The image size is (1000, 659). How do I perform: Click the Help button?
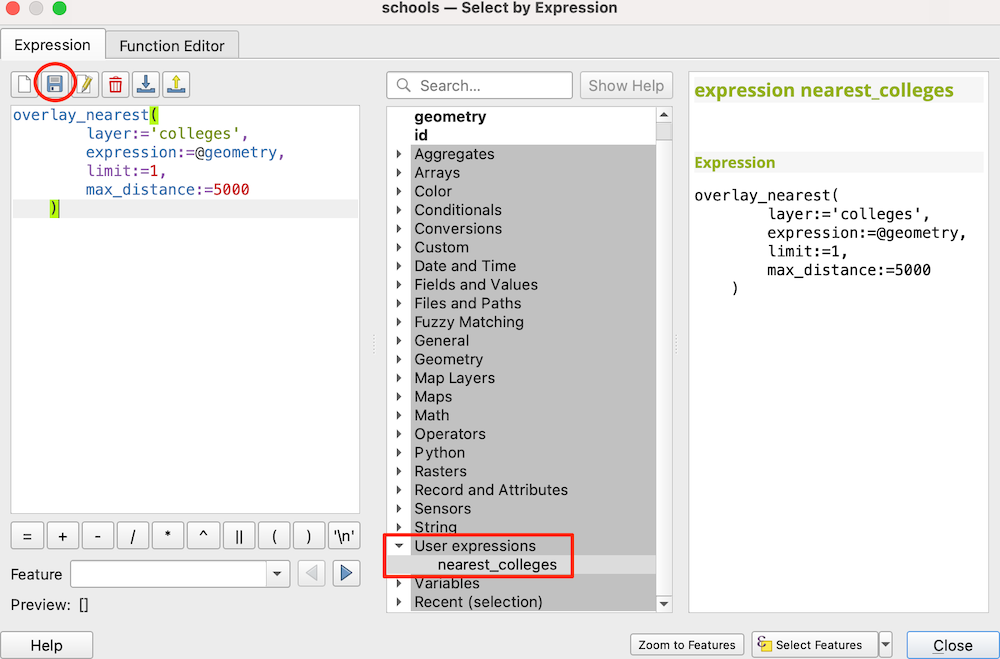(x=47, y=645)
